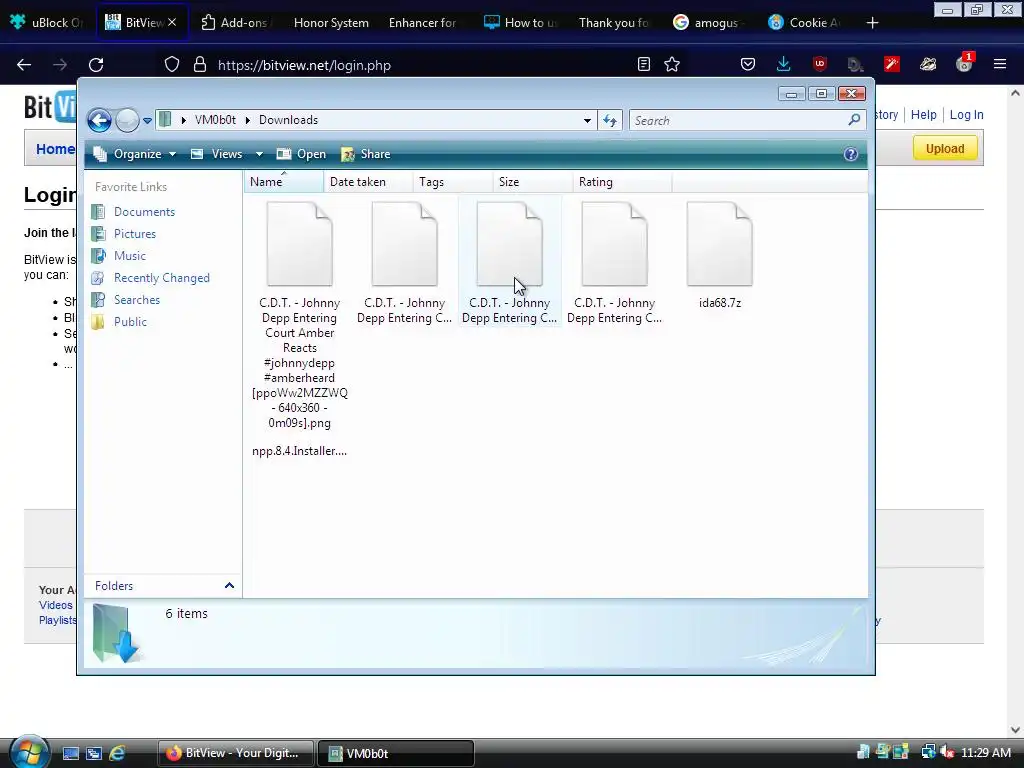Open the browser hamburger menu
Viewport: 1024px width, 768px height.
1000,64
